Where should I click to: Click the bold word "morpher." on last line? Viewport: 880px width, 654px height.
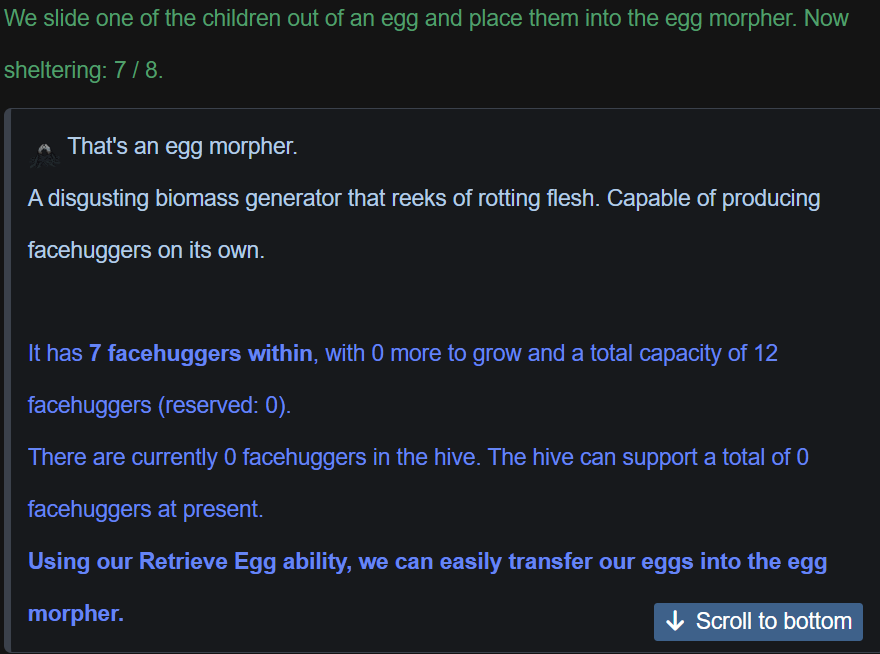tap(76, 613)
